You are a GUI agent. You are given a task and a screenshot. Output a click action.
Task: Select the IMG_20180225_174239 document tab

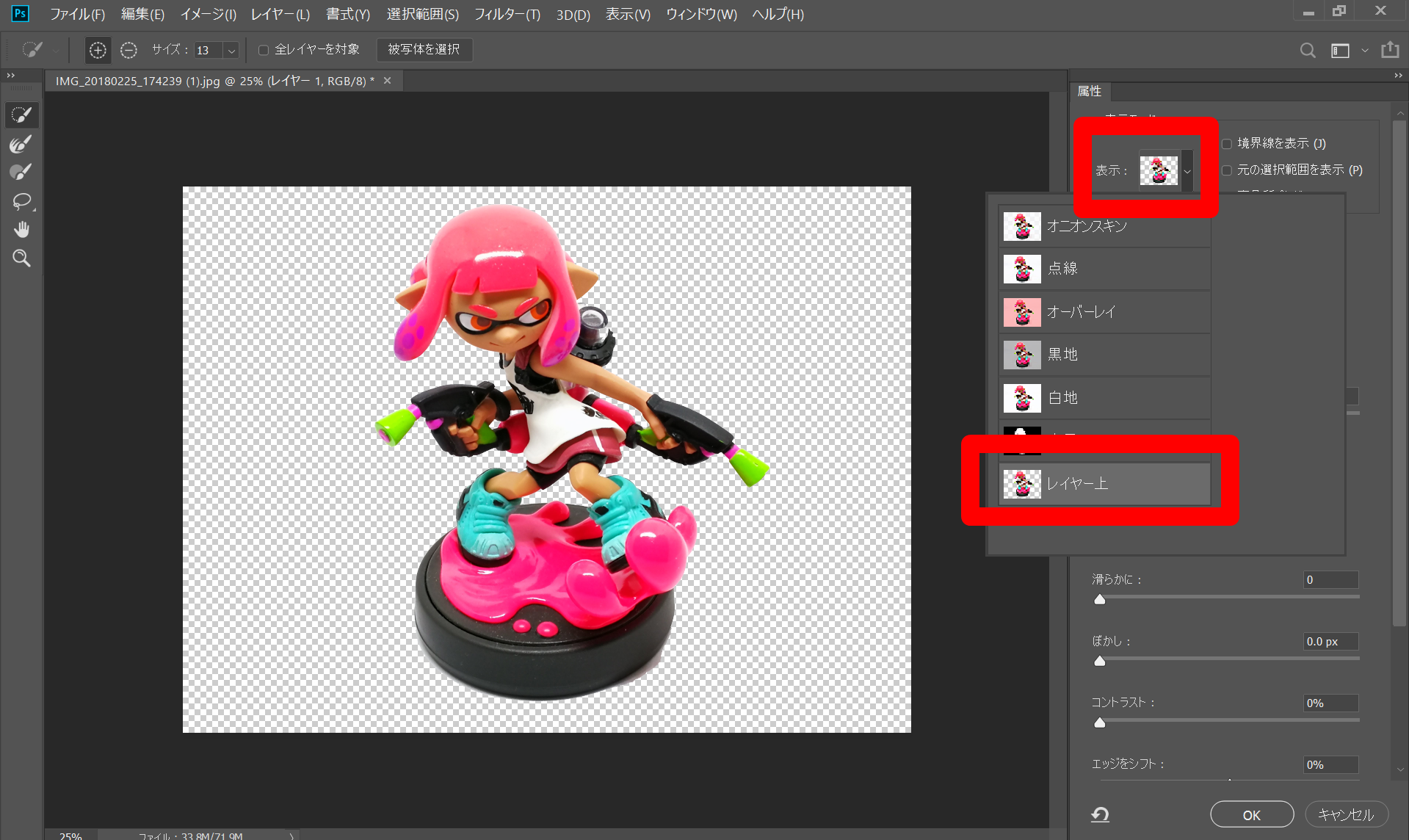pos(214,81)
